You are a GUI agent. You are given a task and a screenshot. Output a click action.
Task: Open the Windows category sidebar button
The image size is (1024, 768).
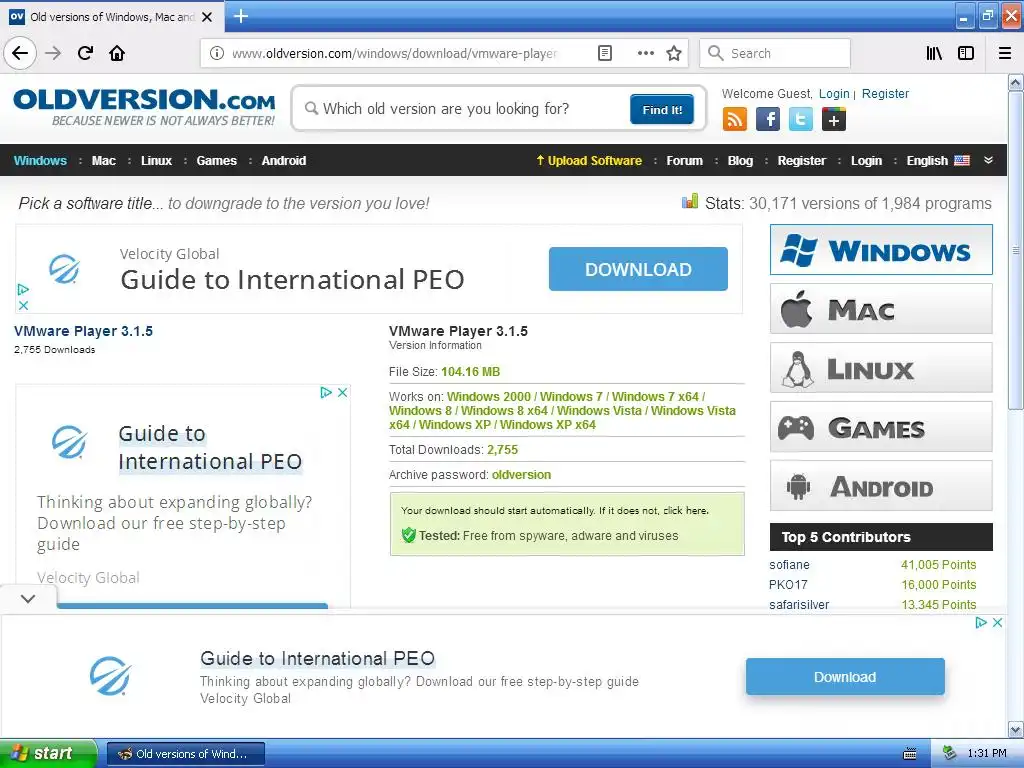pyautogui.click(x=881, y=250)
